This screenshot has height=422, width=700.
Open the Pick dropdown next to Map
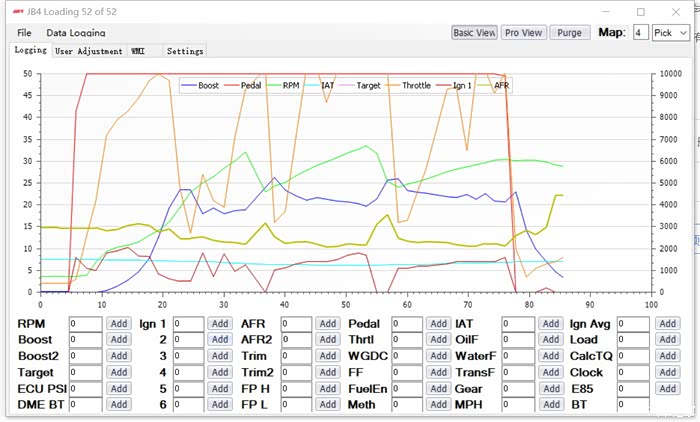(x=669, y=33)
